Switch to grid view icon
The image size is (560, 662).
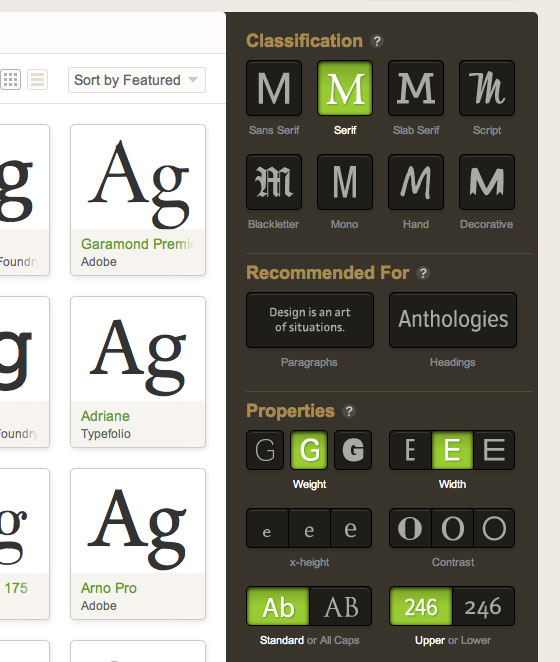click(x=11, y=79)
